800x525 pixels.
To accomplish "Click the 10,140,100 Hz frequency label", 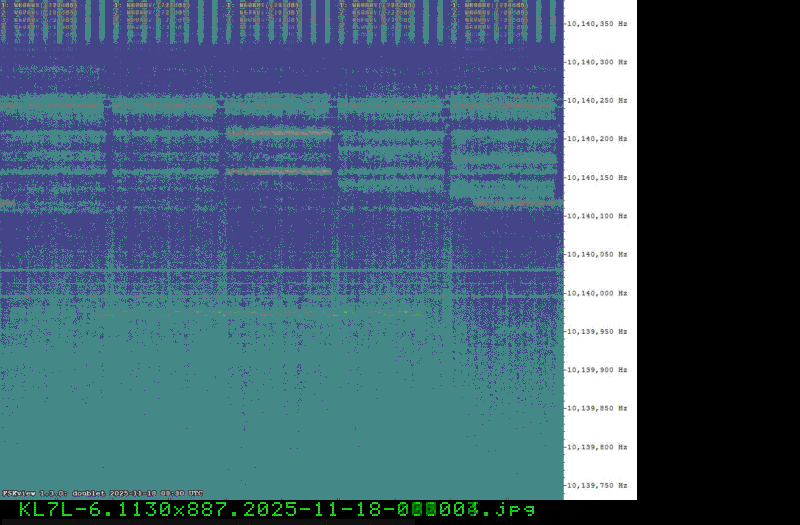I will point(598,216).
